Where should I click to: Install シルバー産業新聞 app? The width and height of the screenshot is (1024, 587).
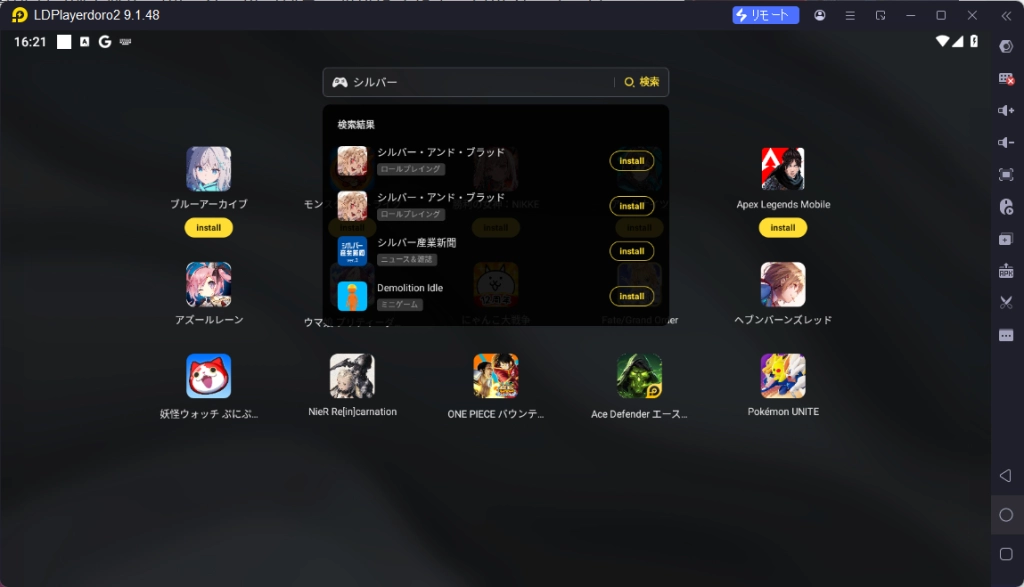632,251
